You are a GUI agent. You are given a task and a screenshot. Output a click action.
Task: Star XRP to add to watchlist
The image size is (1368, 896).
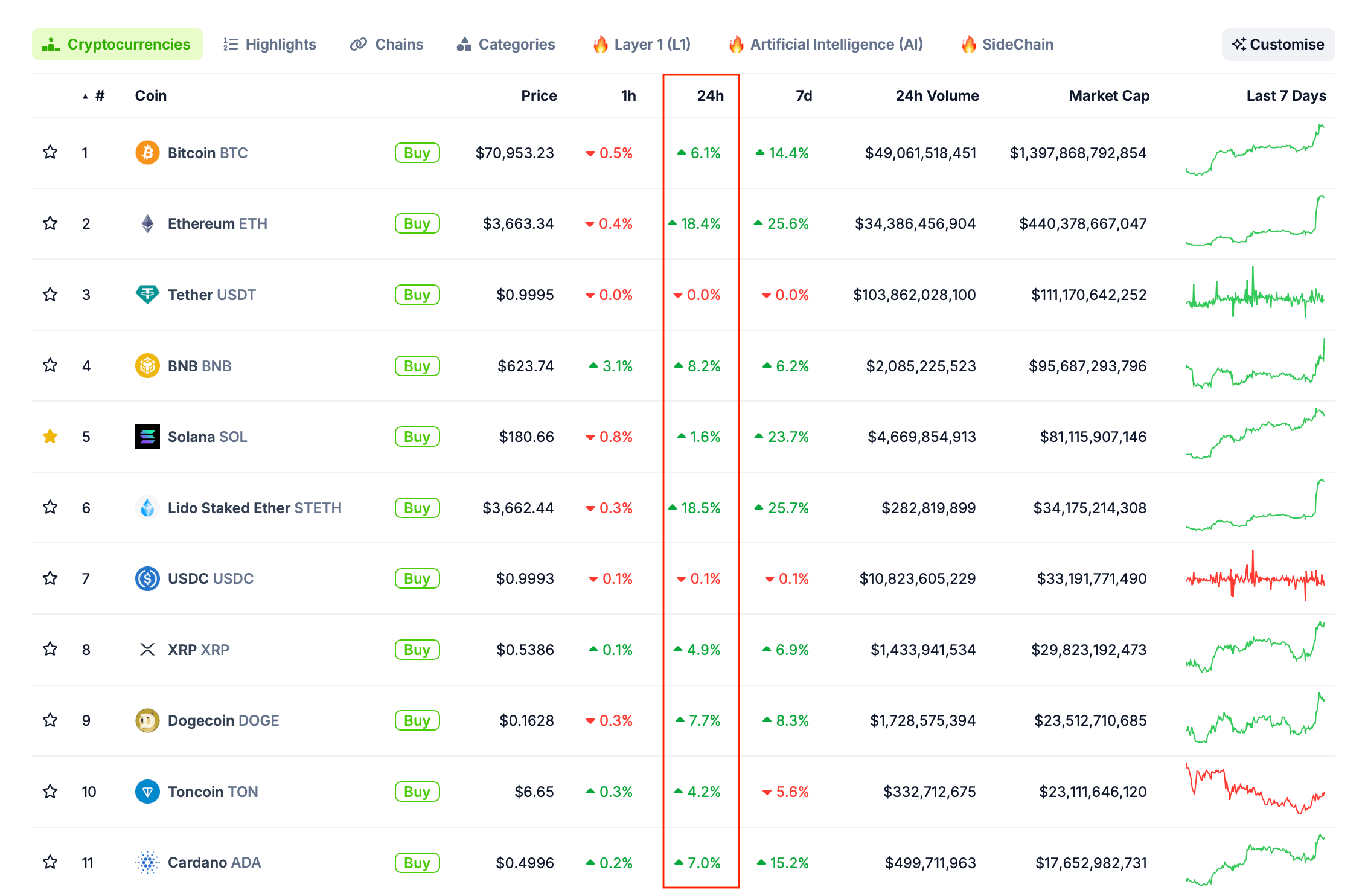click(50, 649)
